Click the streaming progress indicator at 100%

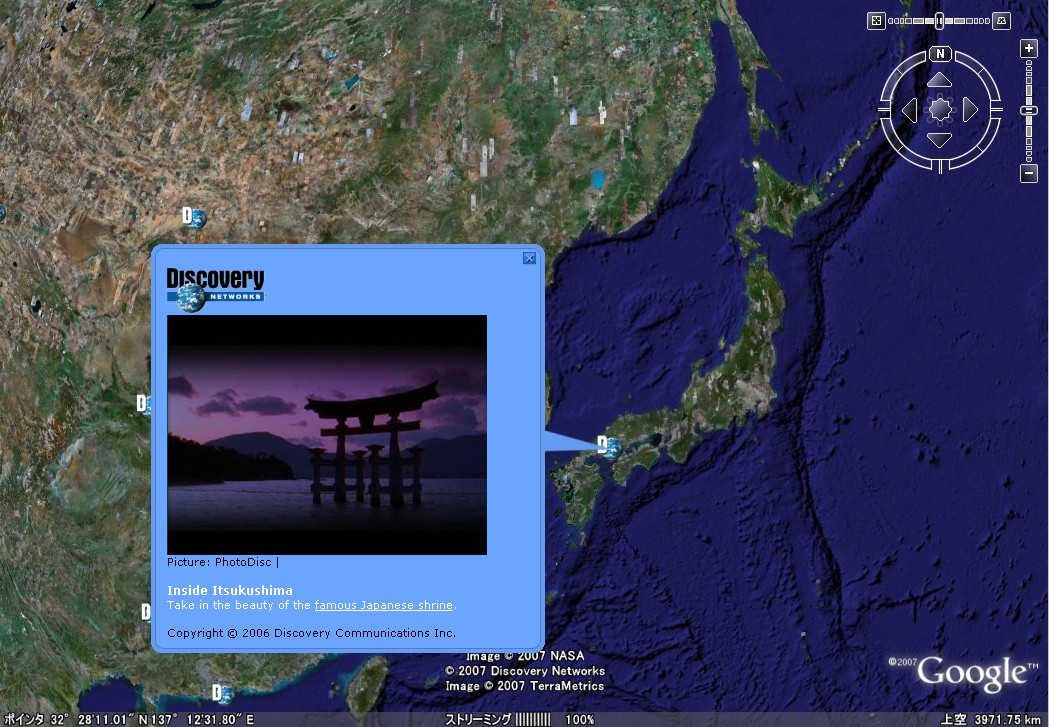click(520, 720)
